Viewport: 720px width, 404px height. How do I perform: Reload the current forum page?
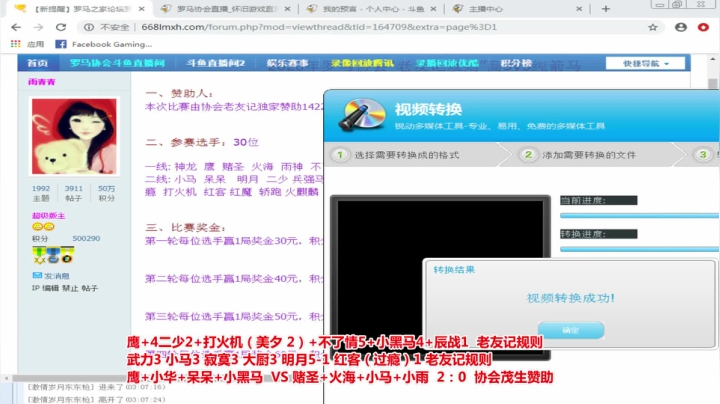click(61, 27)
